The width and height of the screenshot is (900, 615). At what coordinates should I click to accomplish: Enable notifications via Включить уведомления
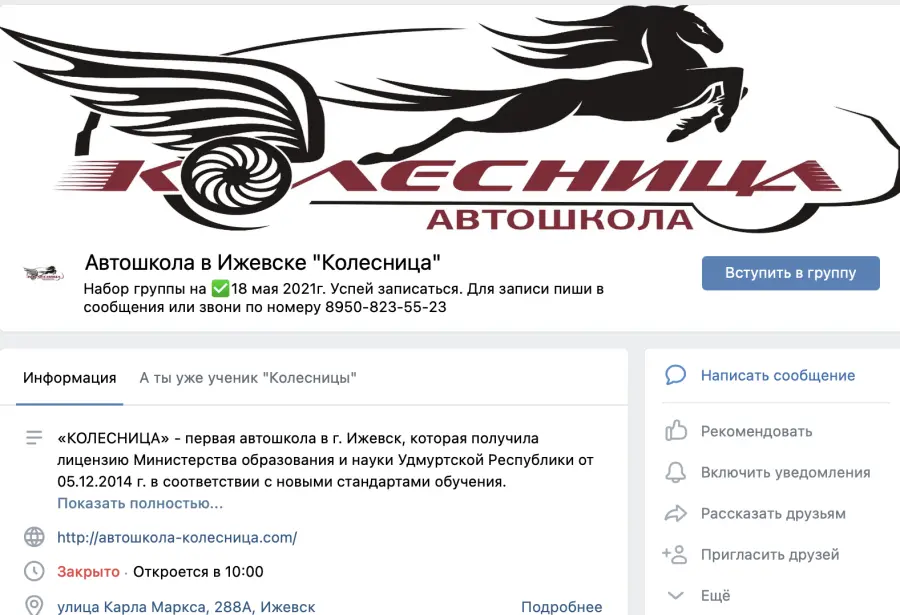(785, 473)
